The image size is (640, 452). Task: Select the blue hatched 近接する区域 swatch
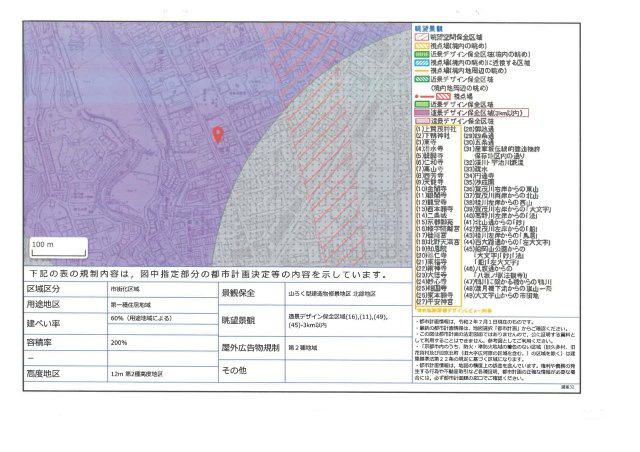422,63
